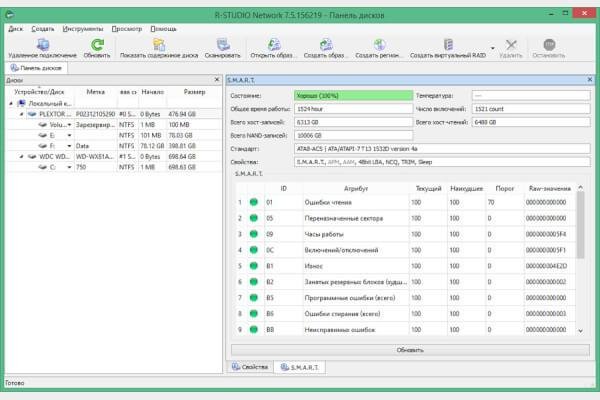Click the R-Studio app icon in title bar
The height and width of the screenshot is (400, 600).
pos(10,15)
